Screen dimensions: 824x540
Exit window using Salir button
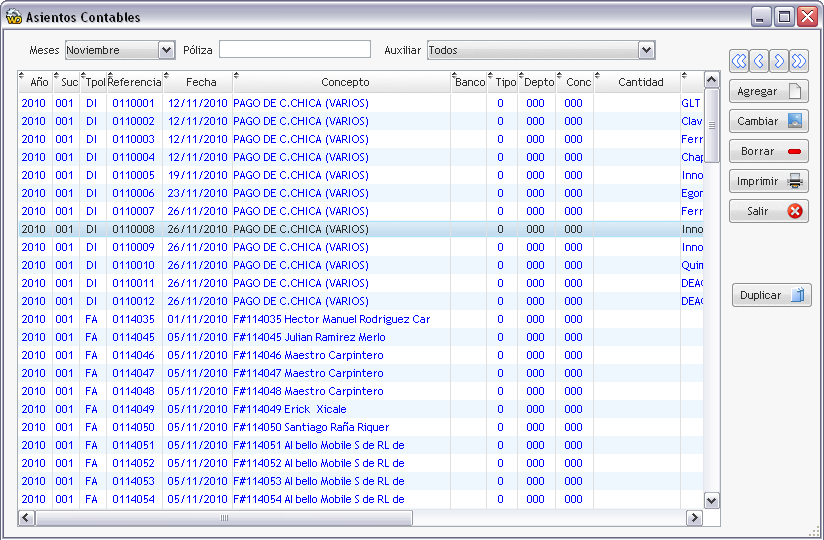(x=769, y=211)
